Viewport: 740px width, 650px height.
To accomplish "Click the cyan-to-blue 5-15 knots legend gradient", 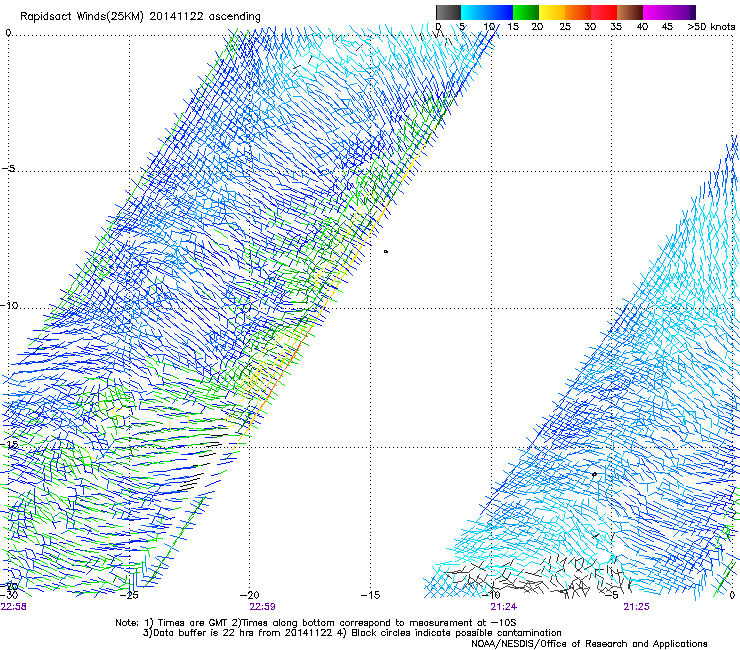I will [487, 12].
